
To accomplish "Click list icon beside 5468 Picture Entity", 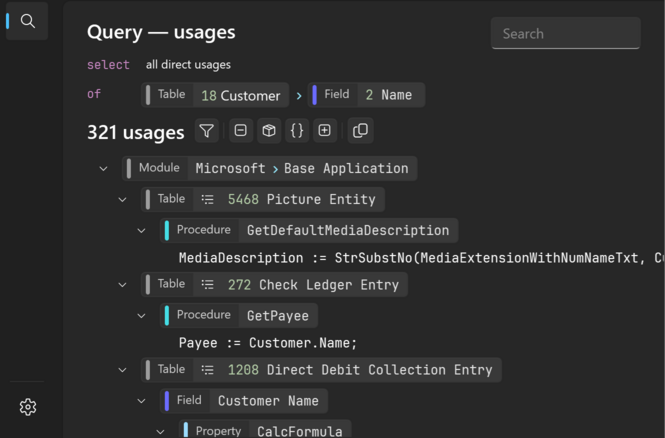I will coord(207,199).
